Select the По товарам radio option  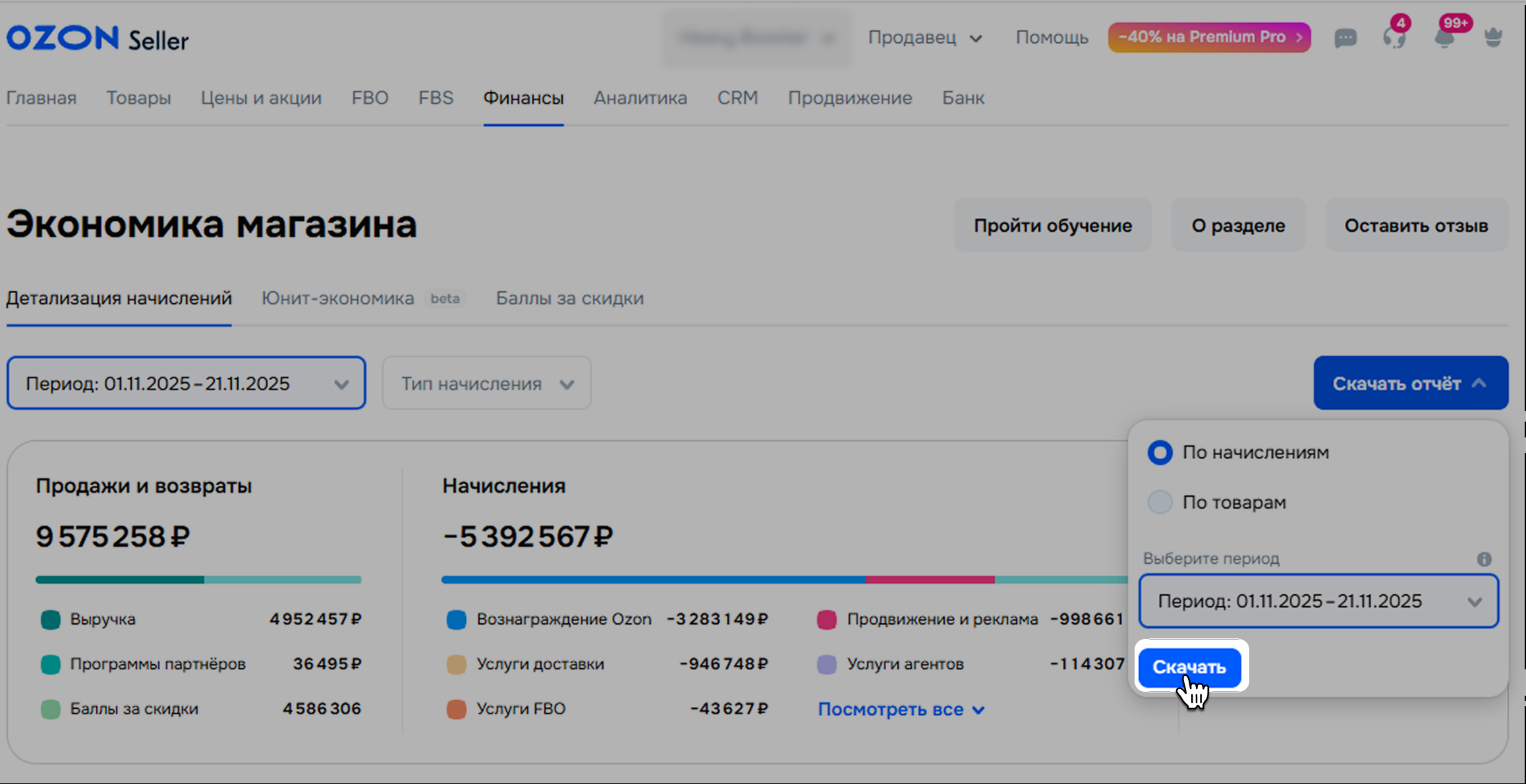click(1160, 502)
